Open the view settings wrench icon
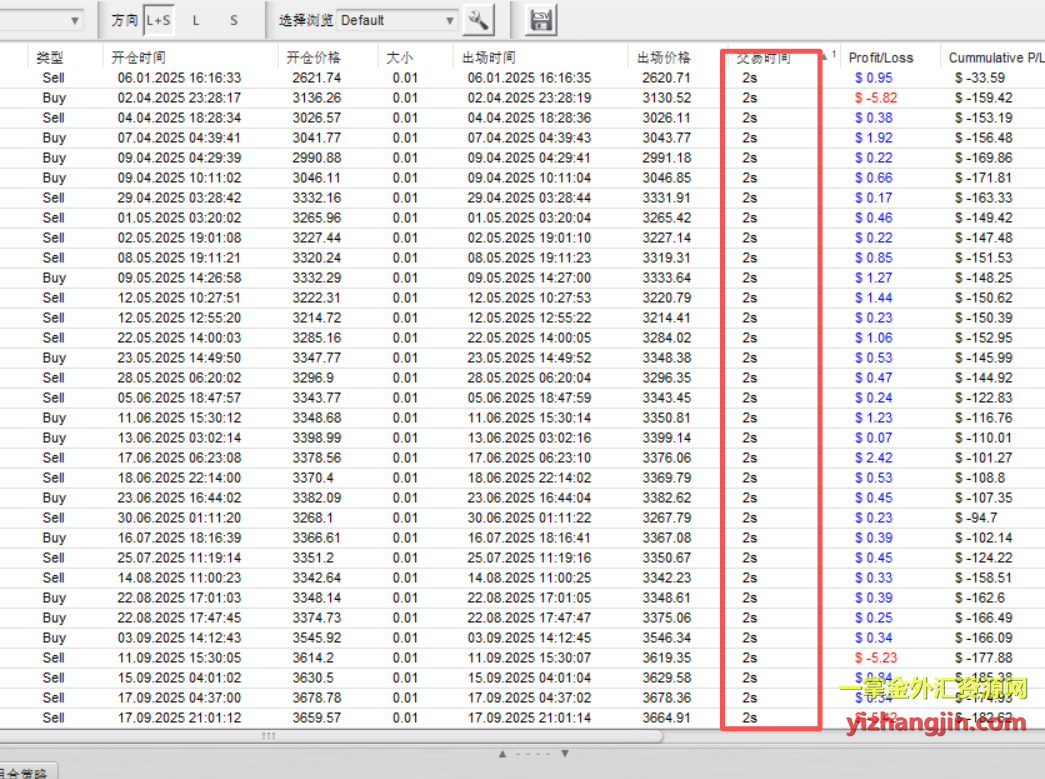The height and width of the screenshot is (779, 1045). pos(479,20)
